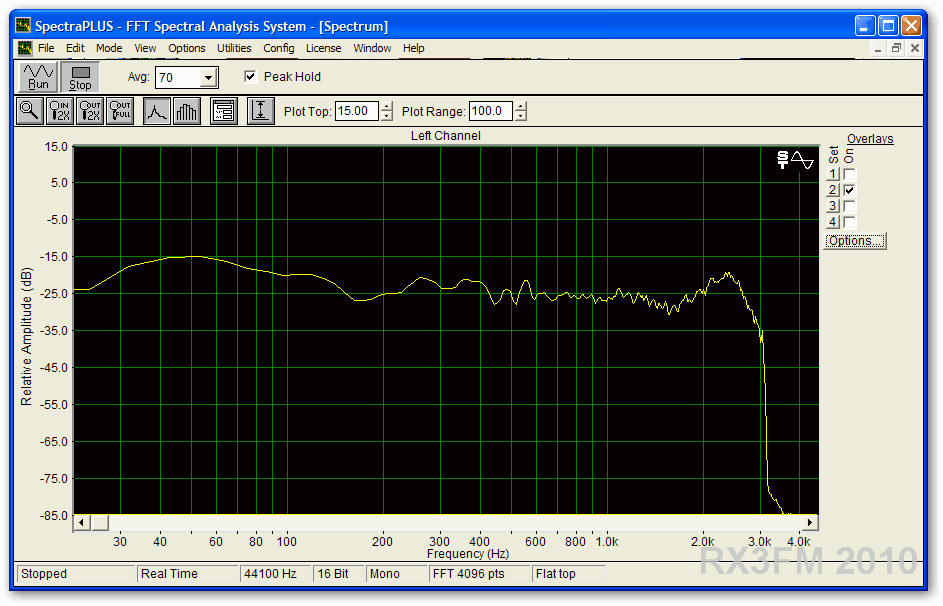Open the View menu

click(145, 48)
